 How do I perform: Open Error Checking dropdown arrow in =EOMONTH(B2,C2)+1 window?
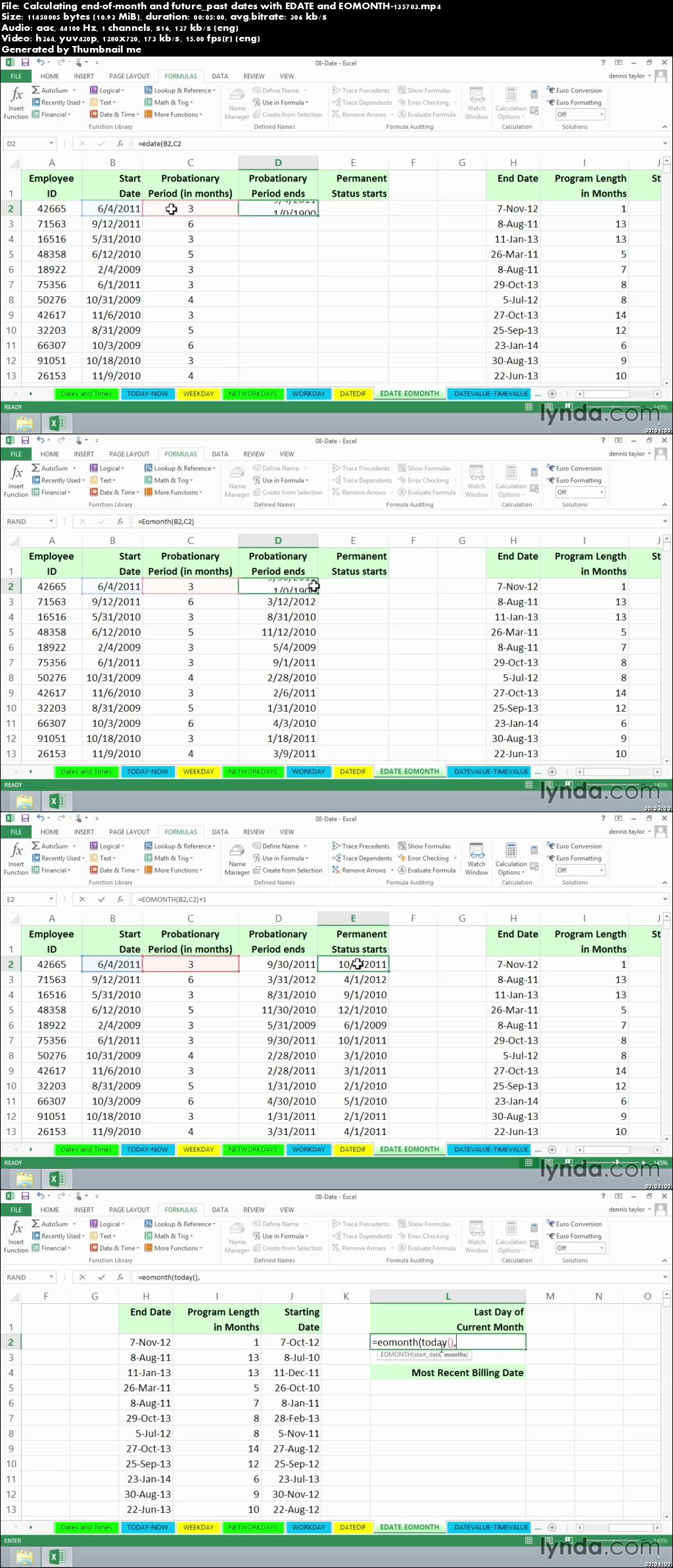click(x=455, y=858)
